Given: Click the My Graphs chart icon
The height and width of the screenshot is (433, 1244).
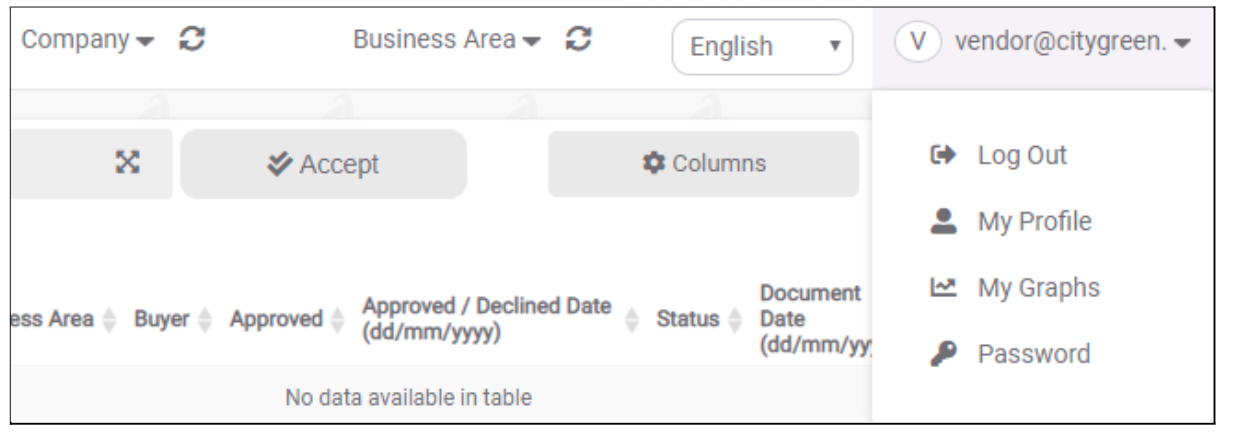Looking at the screenshot, I should pos(942,289).
